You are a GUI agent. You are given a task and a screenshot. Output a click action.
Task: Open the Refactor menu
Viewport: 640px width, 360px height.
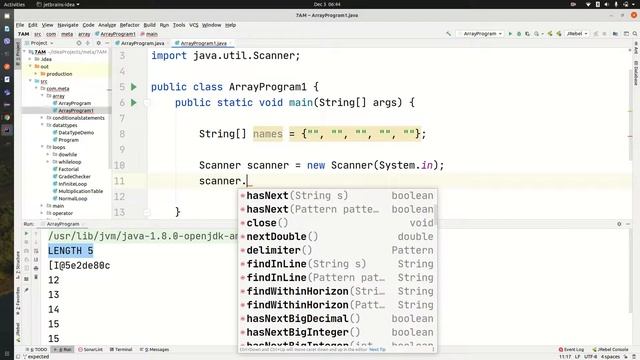coord(129,25)
